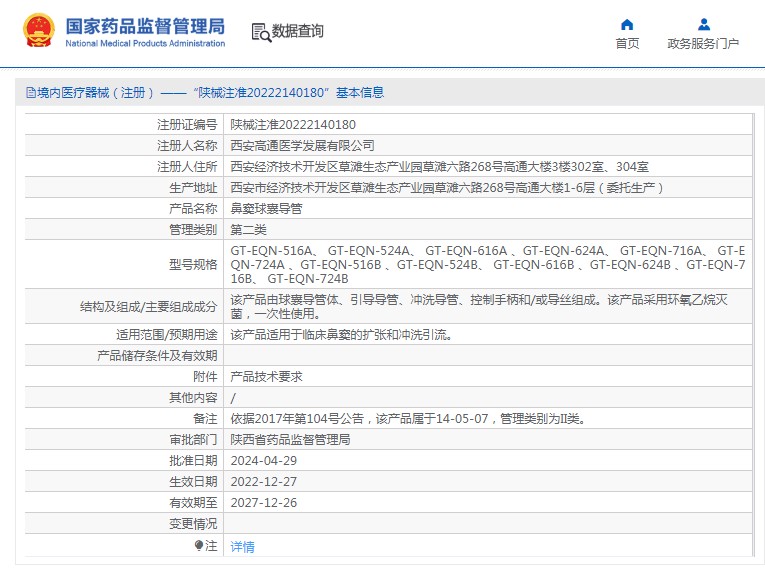Screen dimensions: 765x568
Task: Click the bullet icon beside 注
Action: pos(199,545)
